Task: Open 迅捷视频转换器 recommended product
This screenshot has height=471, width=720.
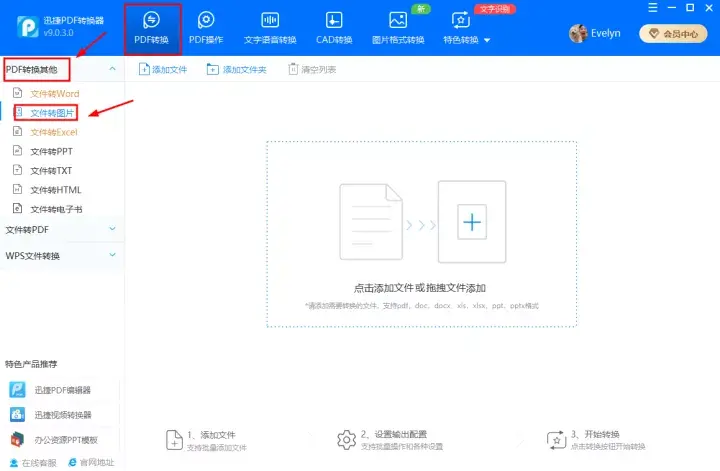Action: (x=62, y=415)
